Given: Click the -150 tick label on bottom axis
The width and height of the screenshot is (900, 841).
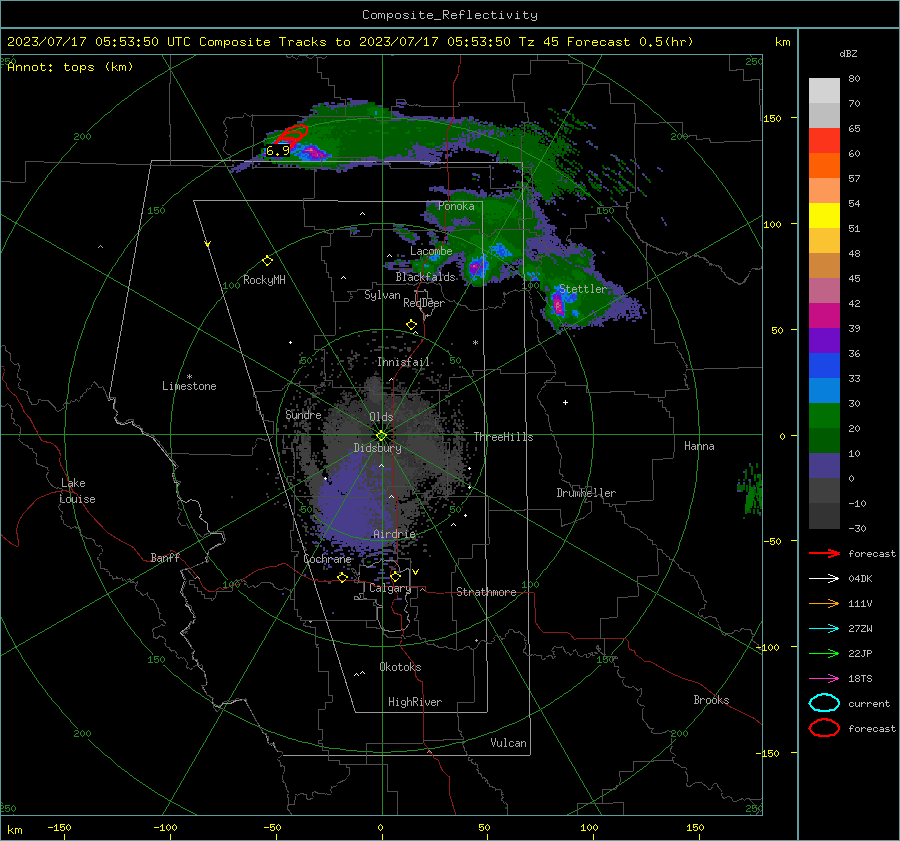Looking at the screenshot, I should click(x=59, y=827).
